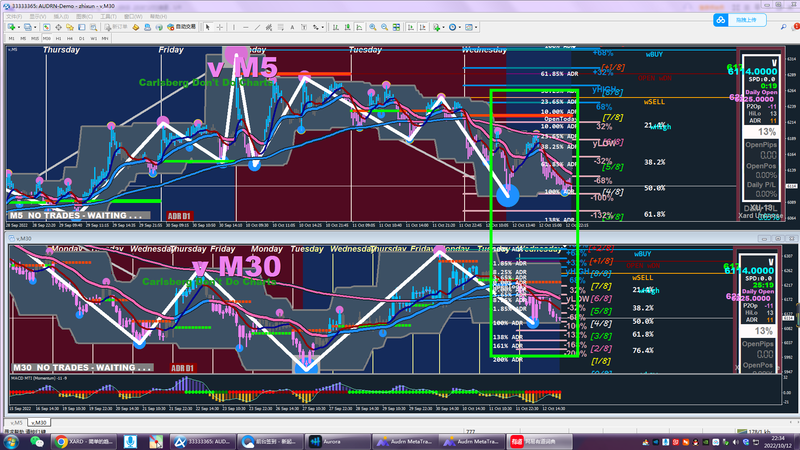
Task: Select the Fibonacci retracement tool
Action: click(x=281, y=27)
